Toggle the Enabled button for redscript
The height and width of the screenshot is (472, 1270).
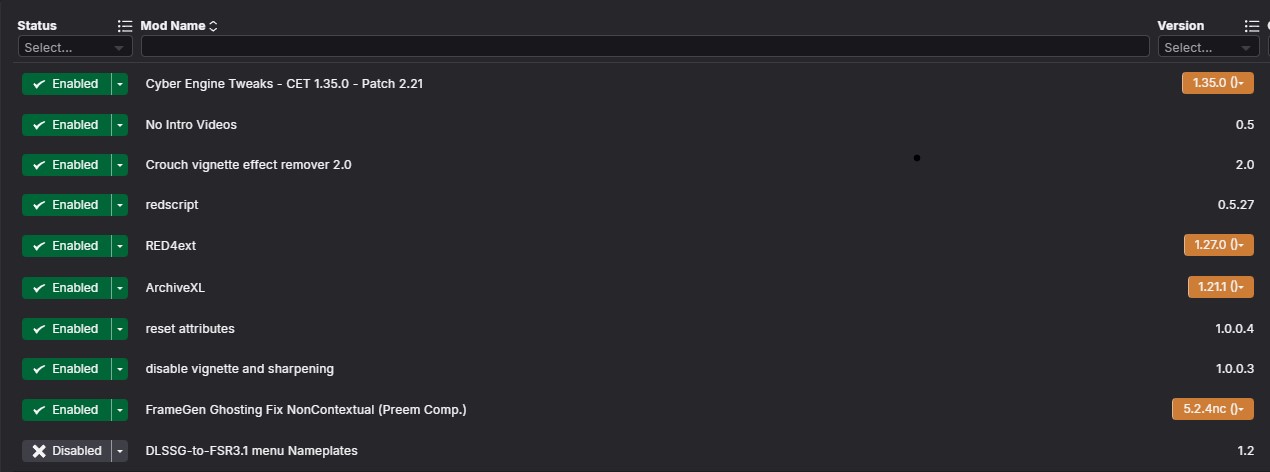(x=66, y=205)
